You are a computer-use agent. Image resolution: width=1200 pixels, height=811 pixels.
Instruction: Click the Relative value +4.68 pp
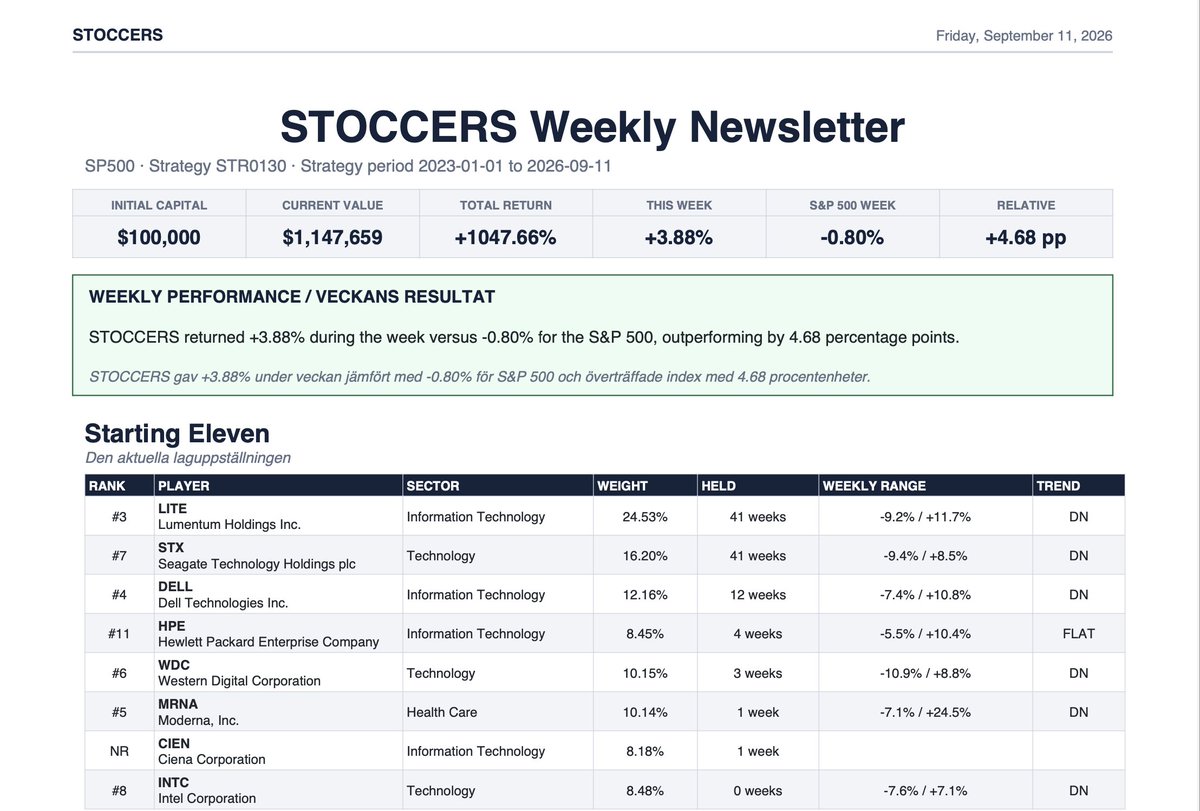point(1026,238)
